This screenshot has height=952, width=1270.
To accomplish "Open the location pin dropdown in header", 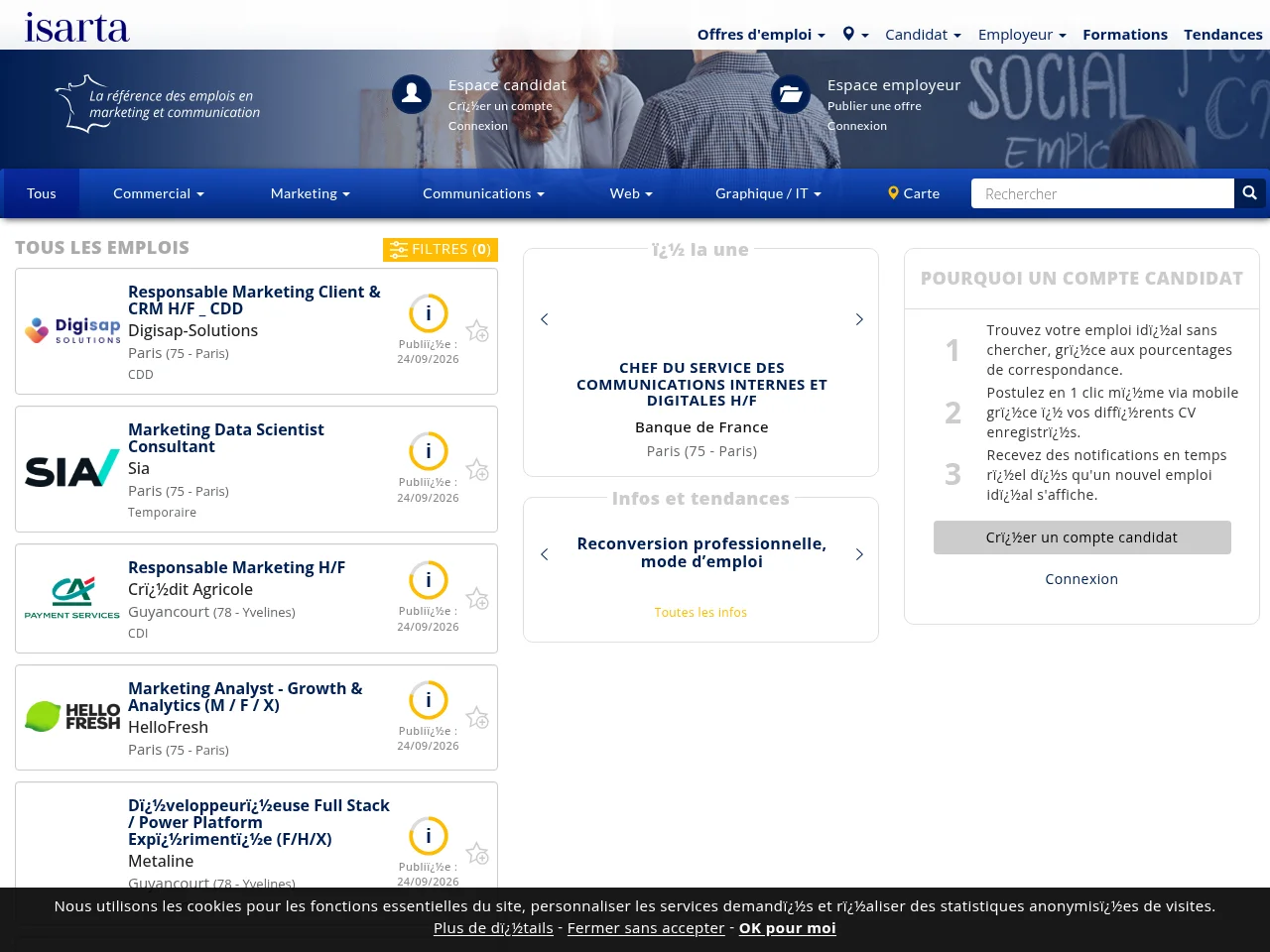I will coord(855,34).
